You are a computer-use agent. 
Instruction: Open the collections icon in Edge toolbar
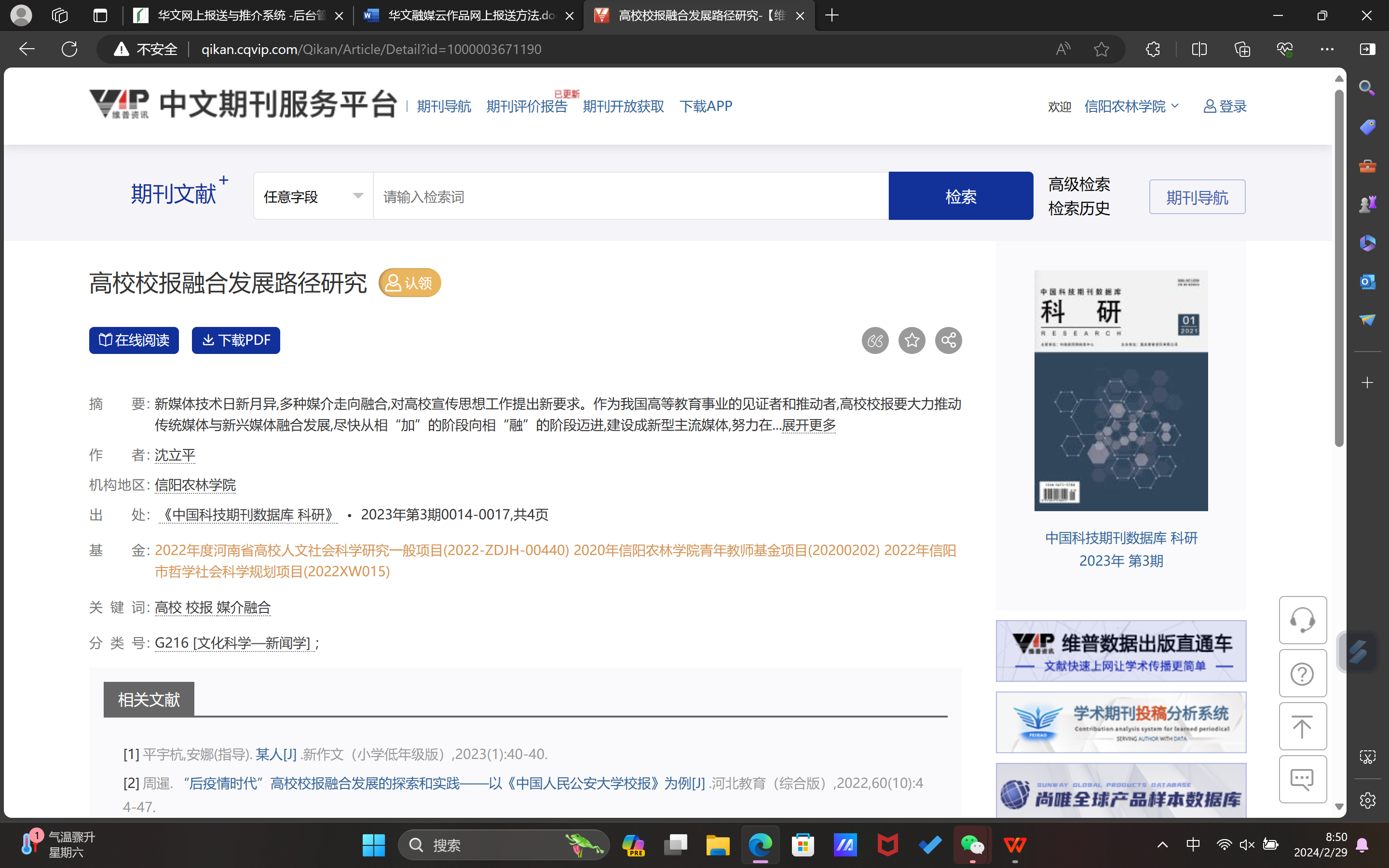(1242, 49)
